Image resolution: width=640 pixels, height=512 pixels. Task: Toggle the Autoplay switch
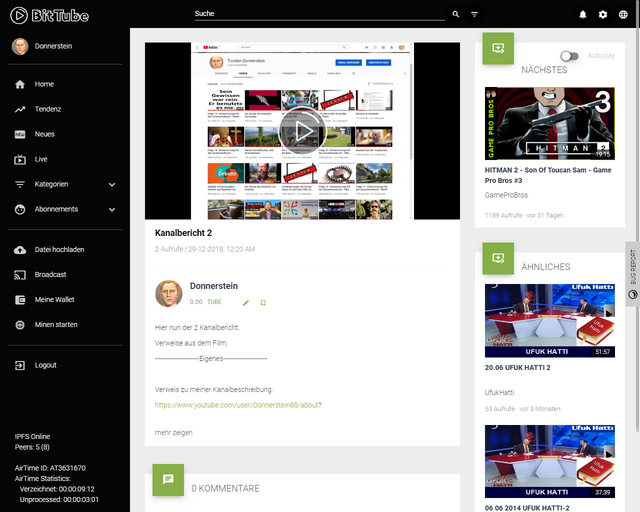pyautogui.click(x=569, y=56)
